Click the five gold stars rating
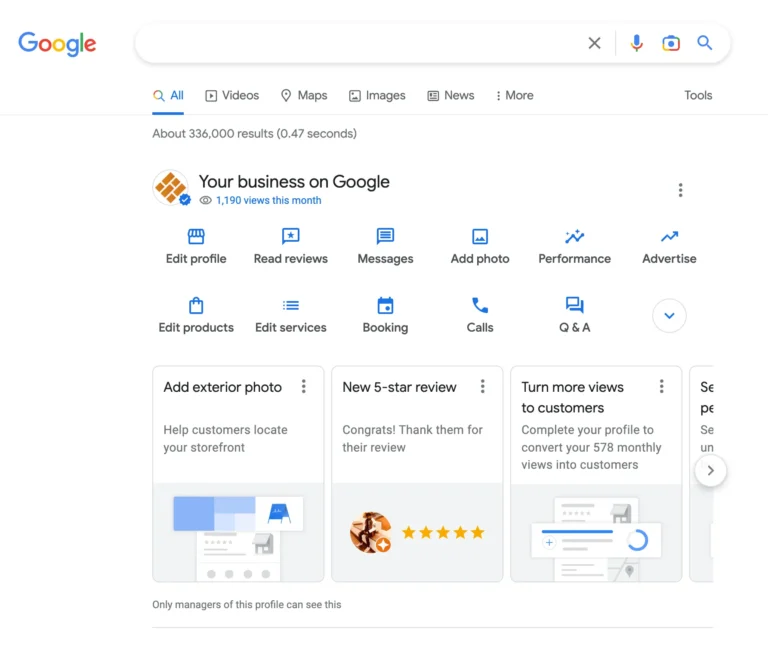Viewport: 768px width, 646px height. (443, 532)
